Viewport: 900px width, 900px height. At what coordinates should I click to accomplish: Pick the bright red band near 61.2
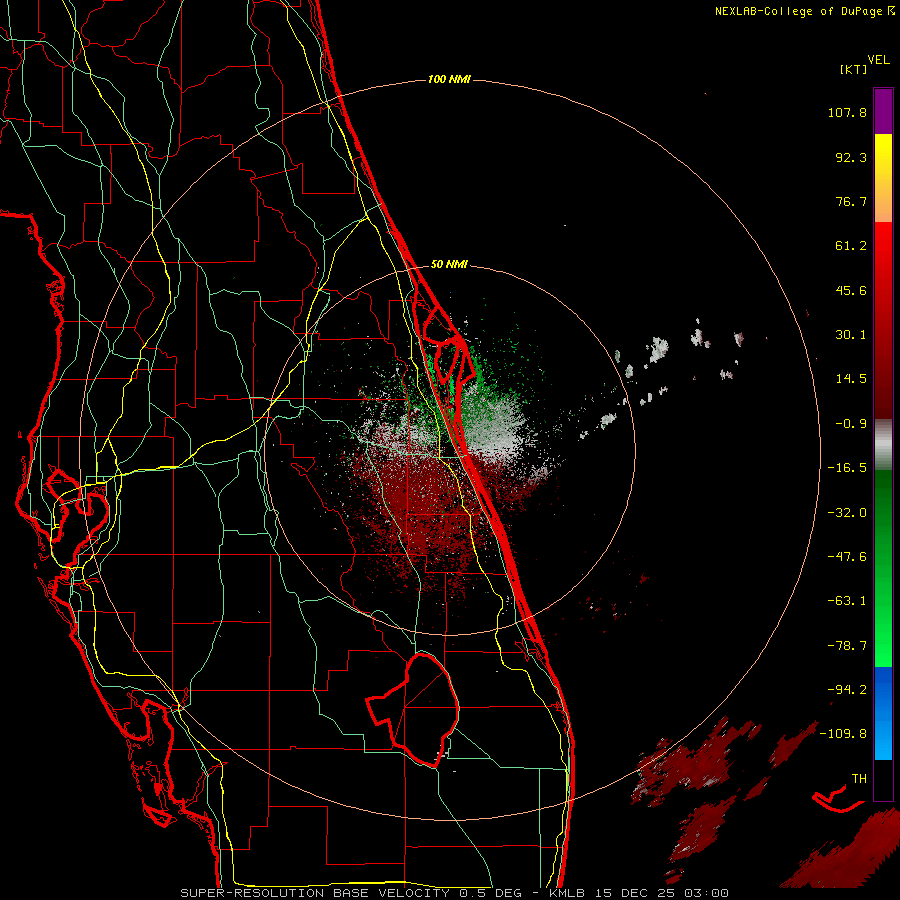click(883, 247)
